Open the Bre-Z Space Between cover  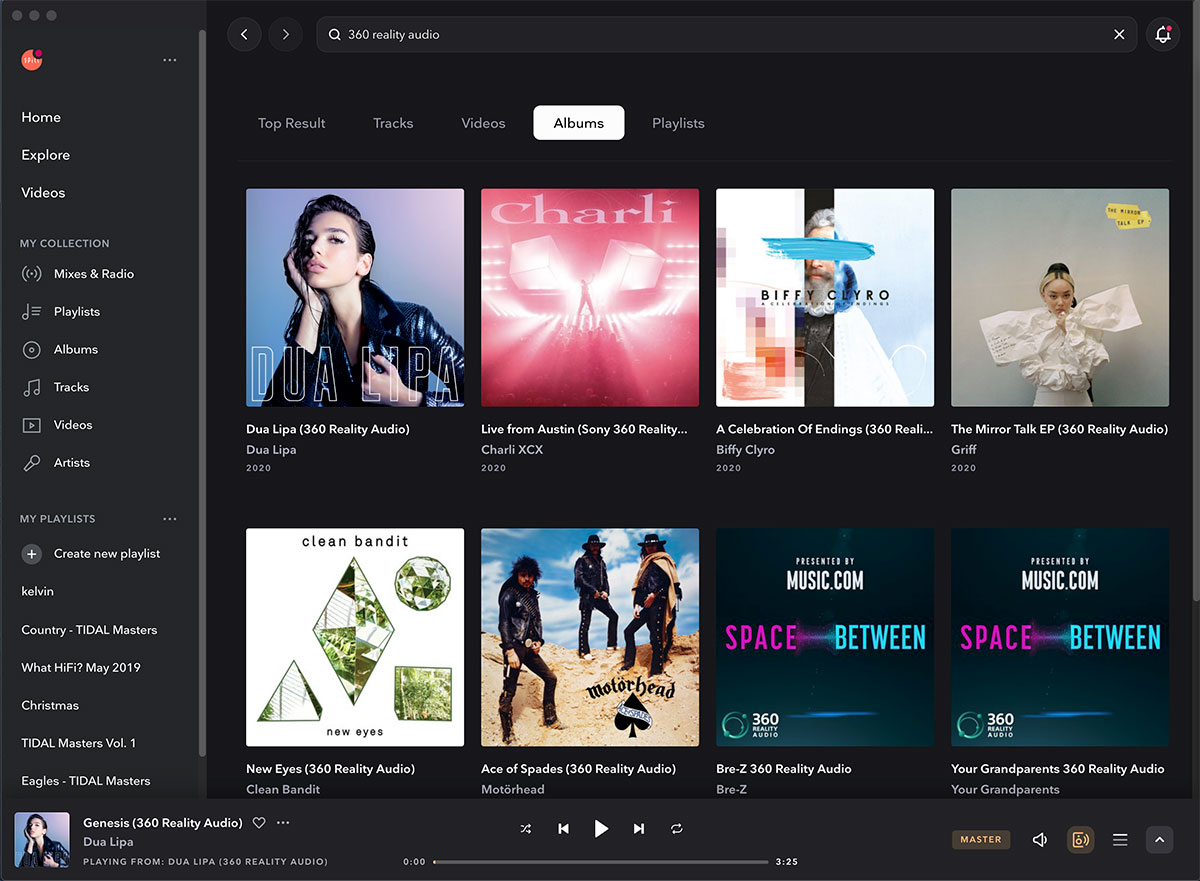[825, 637]
